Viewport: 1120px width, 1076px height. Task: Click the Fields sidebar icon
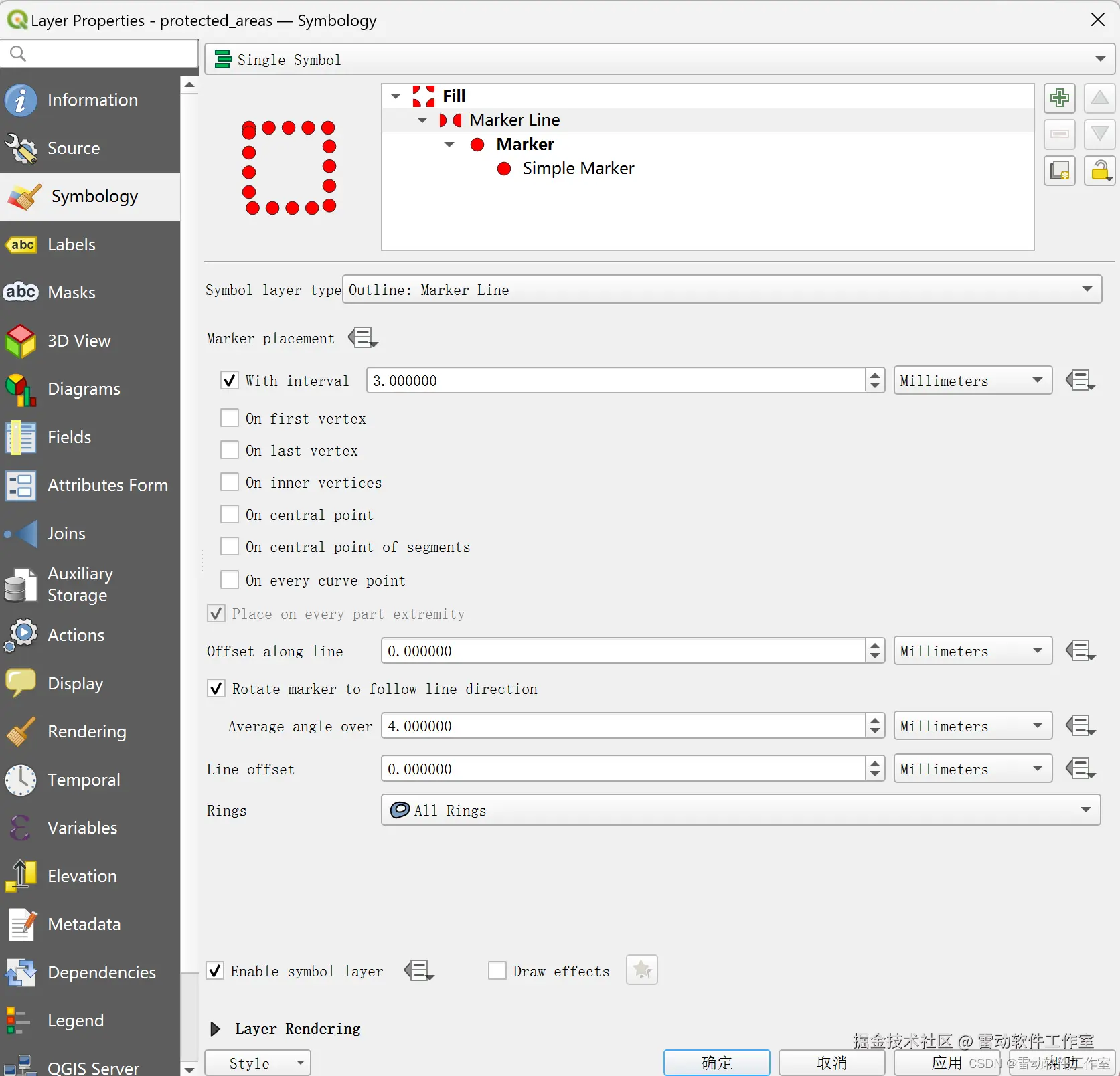(21, 438)
